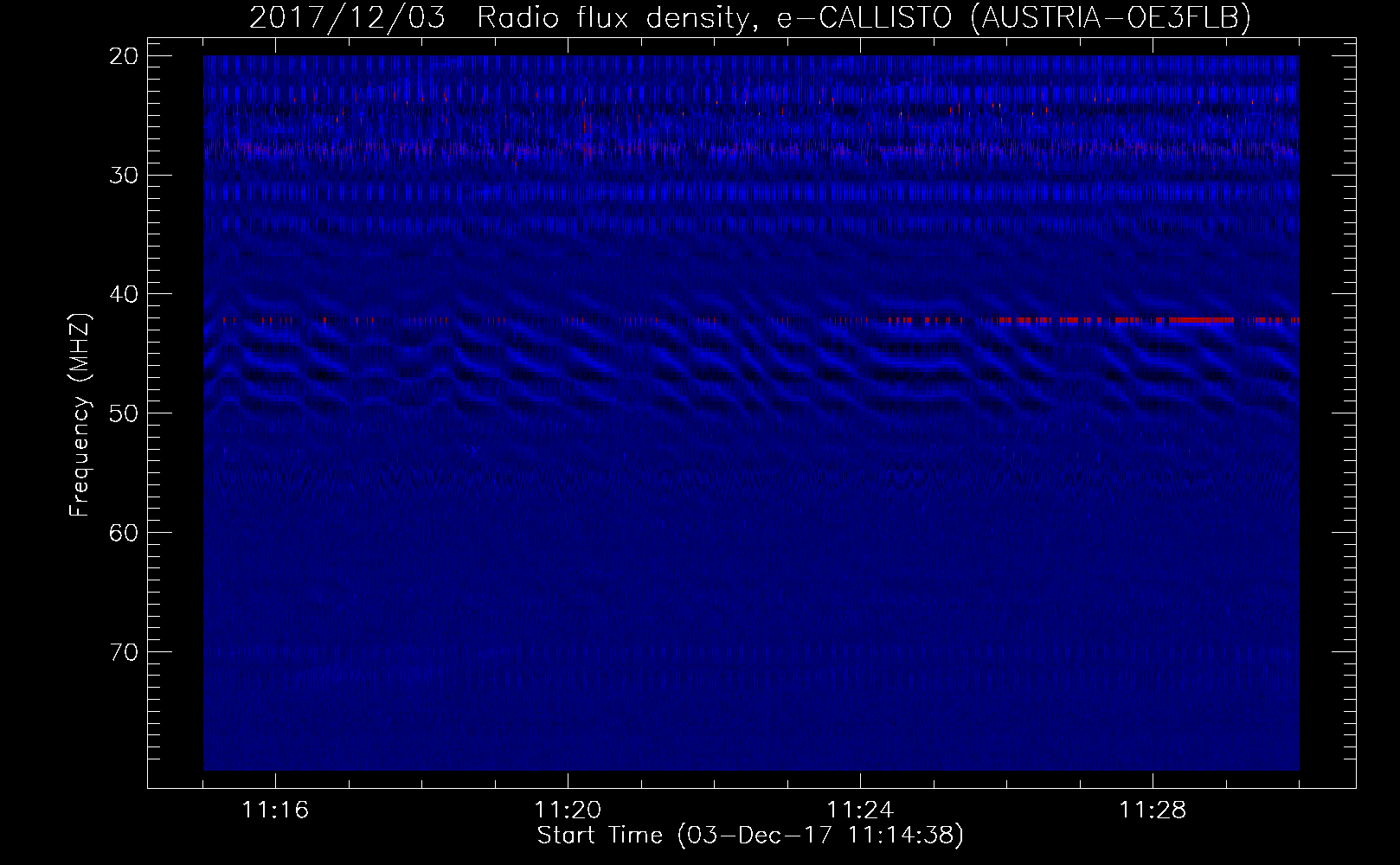Click the 40 MHz frequency tick label
This screenshot has height=865, width=1400.
point(124,294)
